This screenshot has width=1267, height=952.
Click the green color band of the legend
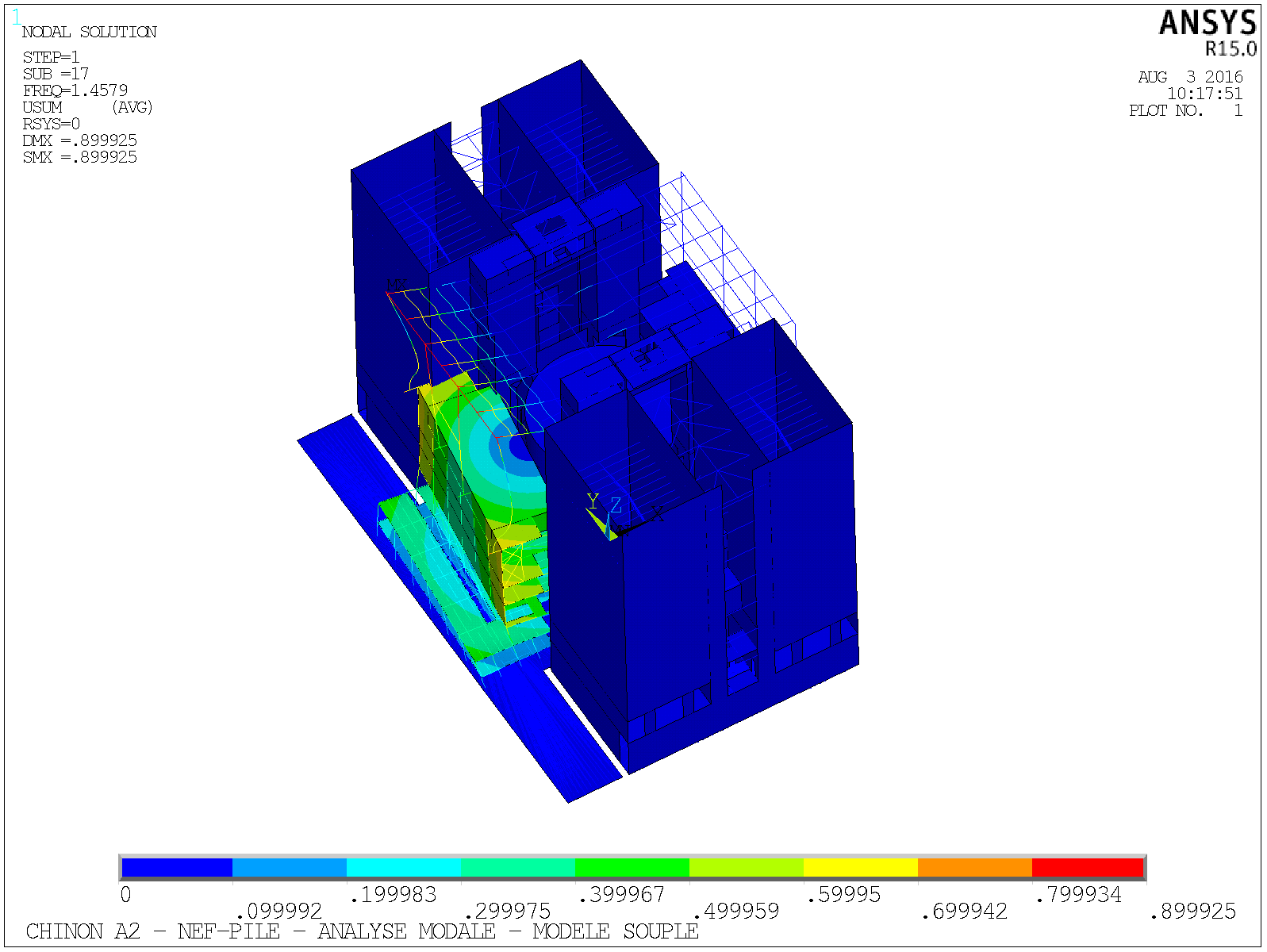(632, 868)
